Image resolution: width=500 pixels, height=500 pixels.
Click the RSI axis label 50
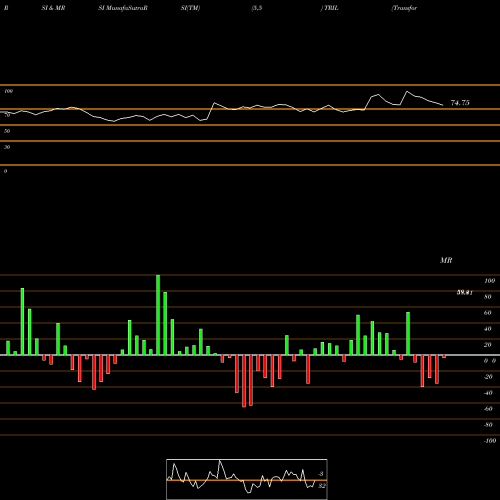tap(7, 131)
